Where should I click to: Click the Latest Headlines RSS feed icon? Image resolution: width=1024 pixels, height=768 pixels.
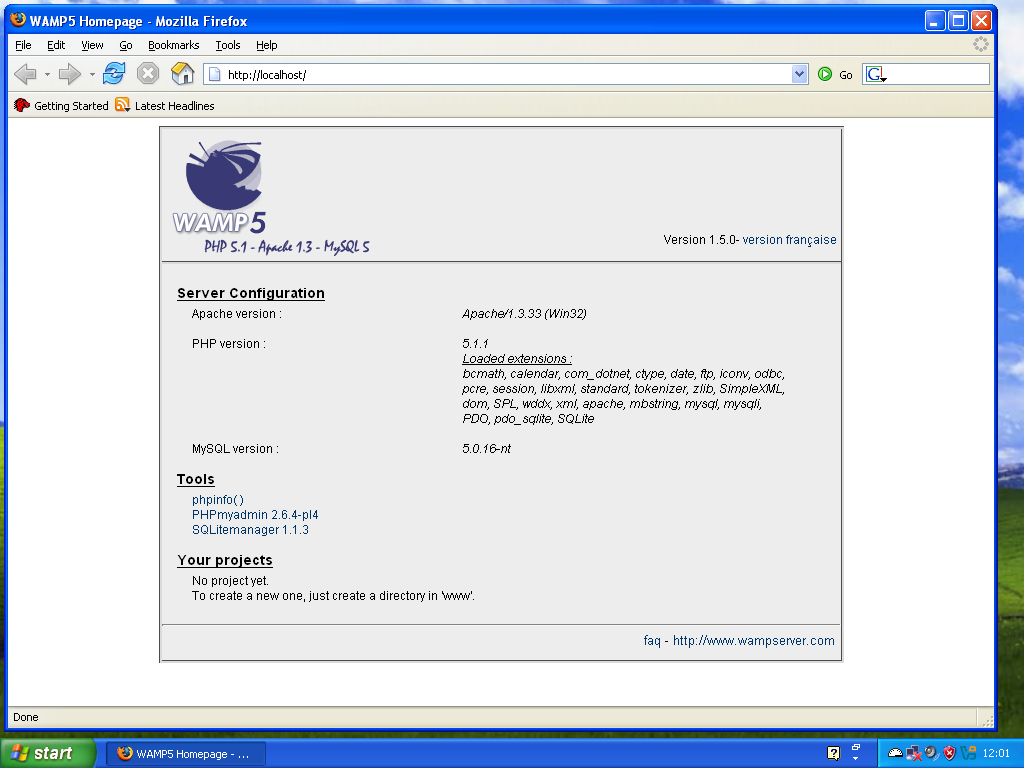[x=123, y=104]
